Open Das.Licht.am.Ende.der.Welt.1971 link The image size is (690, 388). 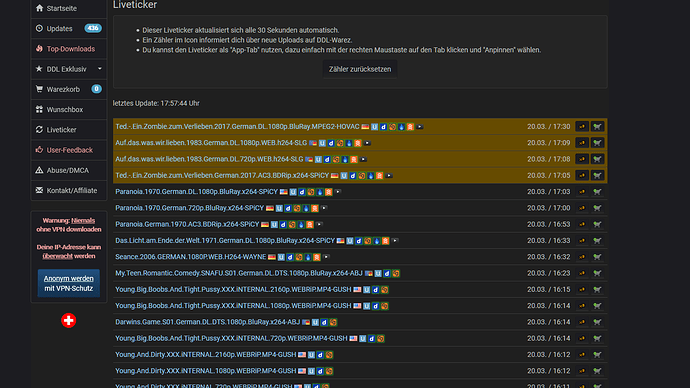225,241
